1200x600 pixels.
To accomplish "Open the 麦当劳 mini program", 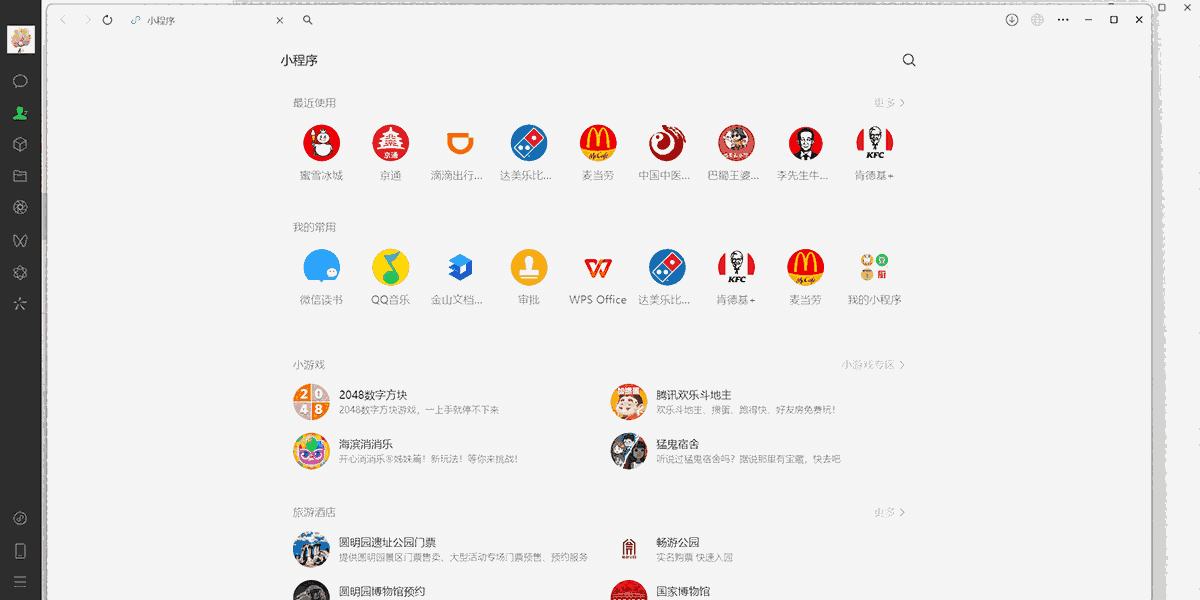I will 597,142.
